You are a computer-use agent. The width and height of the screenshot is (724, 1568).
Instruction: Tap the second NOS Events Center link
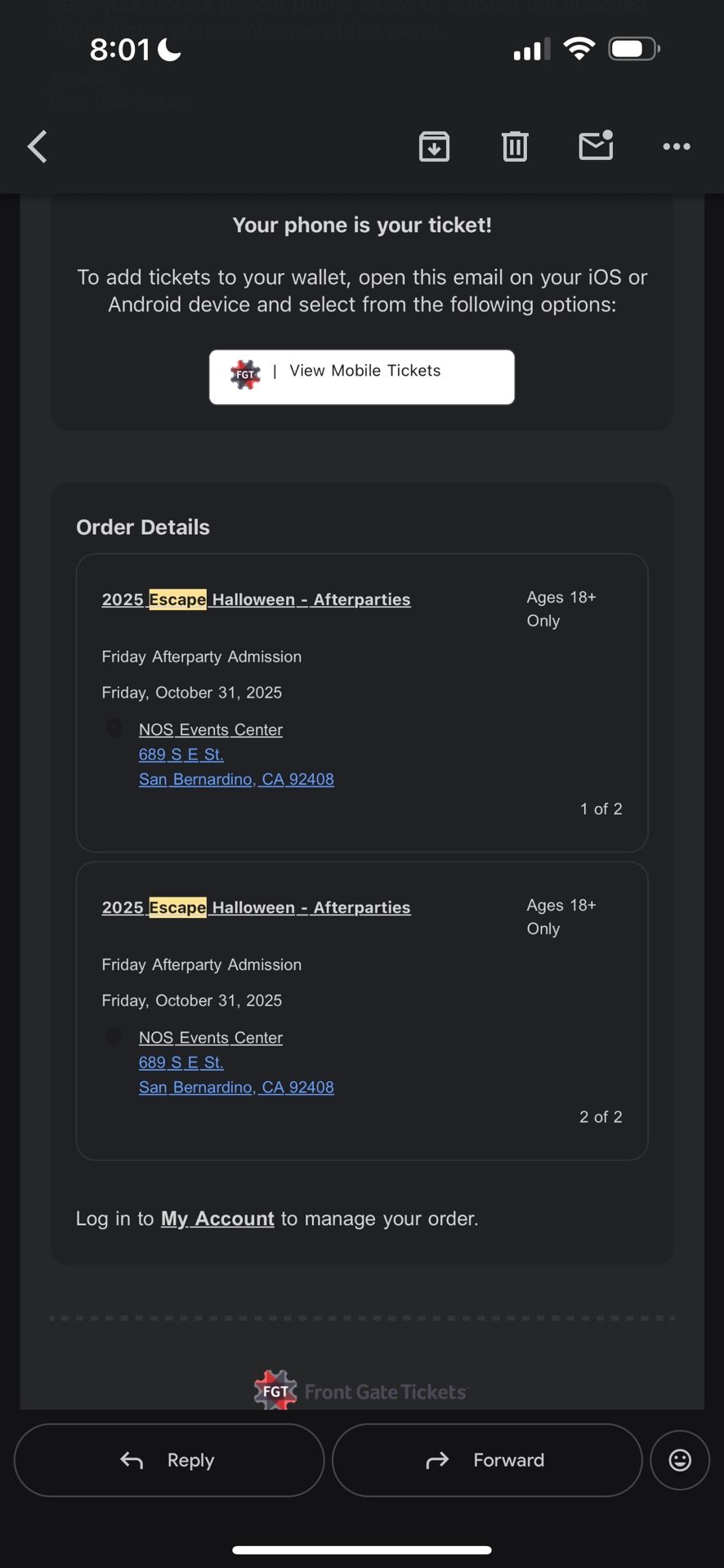point(211,1037)
